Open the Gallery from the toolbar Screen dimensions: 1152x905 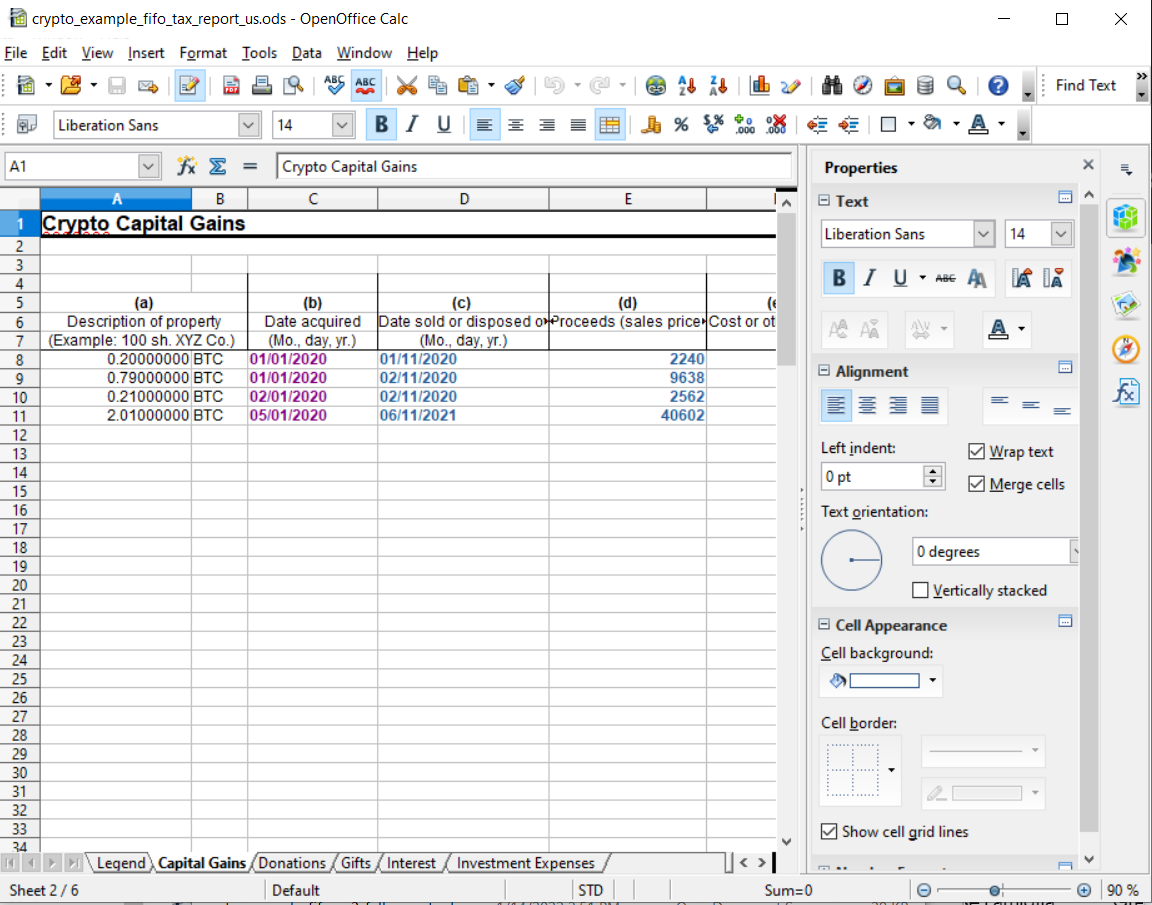[x=893, y=85]
